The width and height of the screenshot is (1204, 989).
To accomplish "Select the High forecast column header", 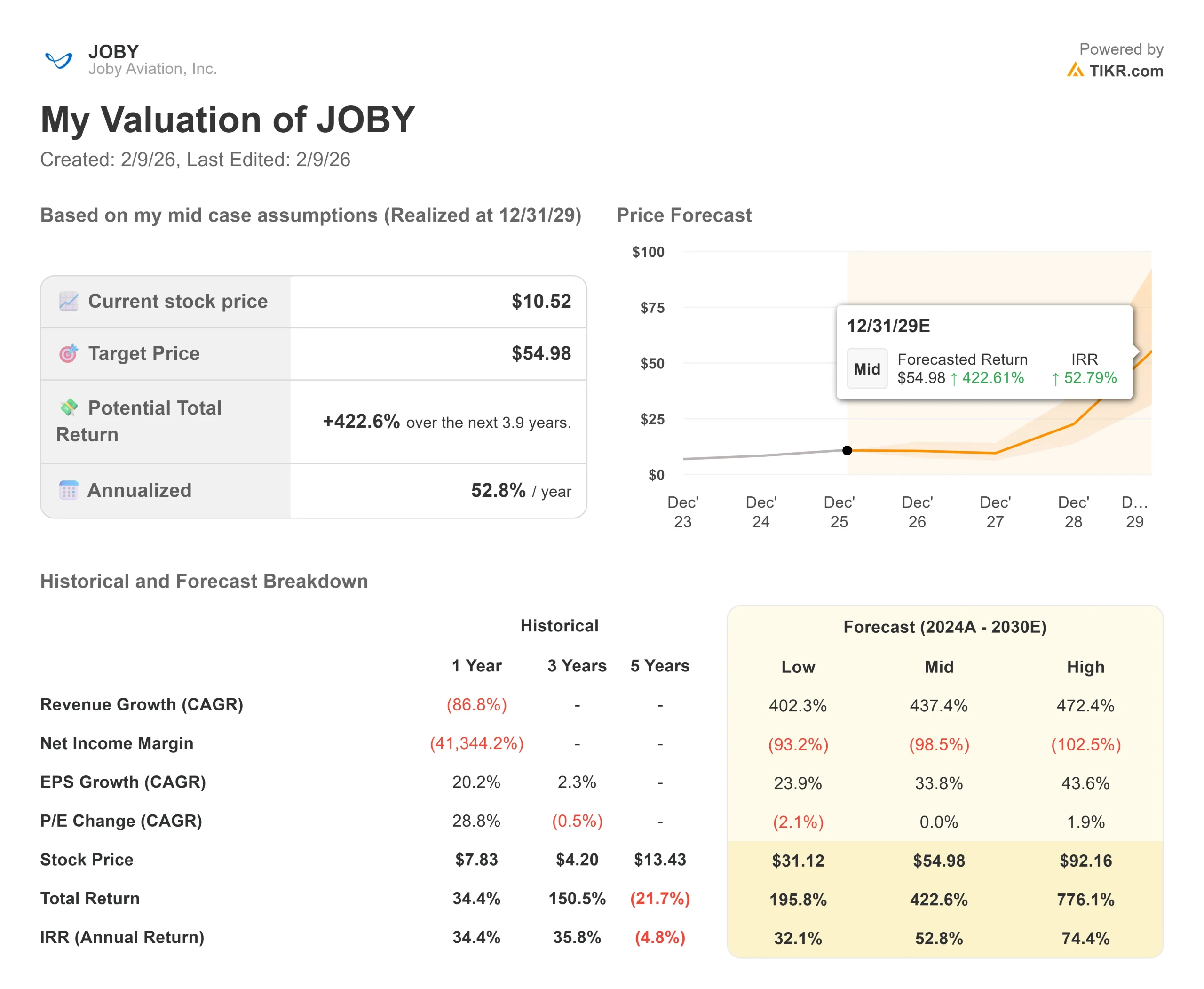I will pyautogui.click(x=1085, y=667).
